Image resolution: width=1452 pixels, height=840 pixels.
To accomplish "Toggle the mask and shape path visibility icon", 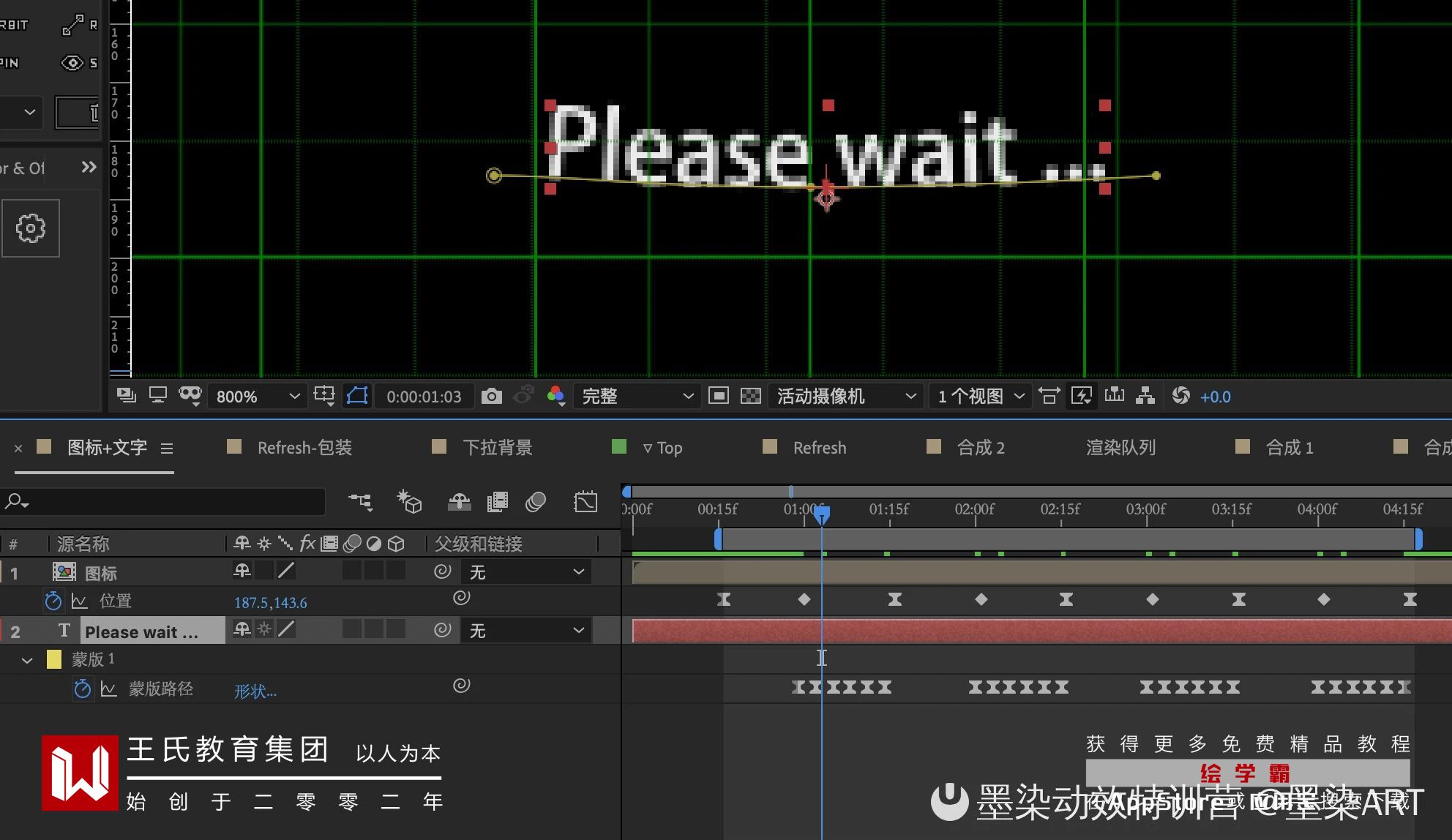I will 357,396.
